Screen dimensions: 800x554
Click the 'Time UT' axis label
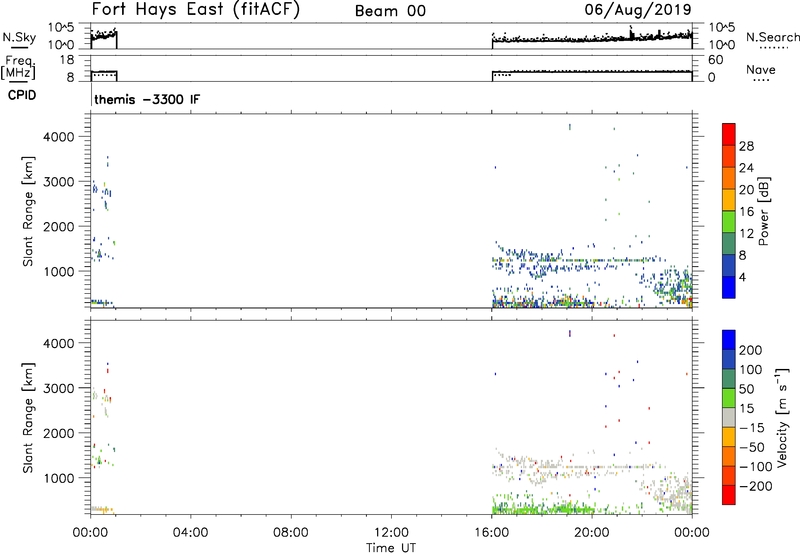[391, 548]
